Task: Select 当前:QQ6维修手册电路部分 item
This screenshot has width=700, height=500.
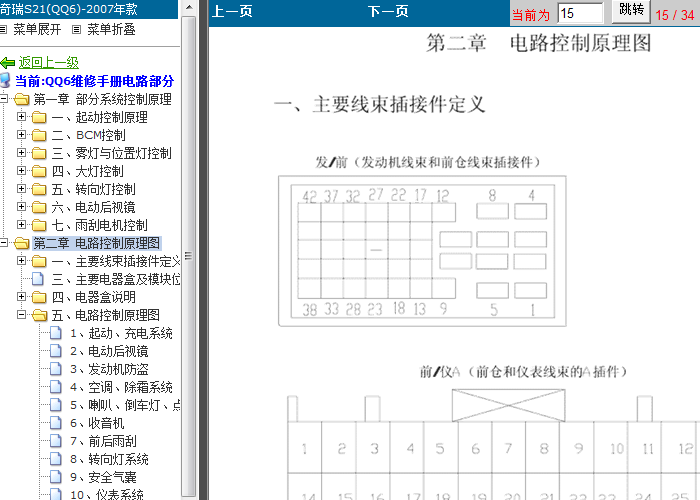Action: coord(95,81)
